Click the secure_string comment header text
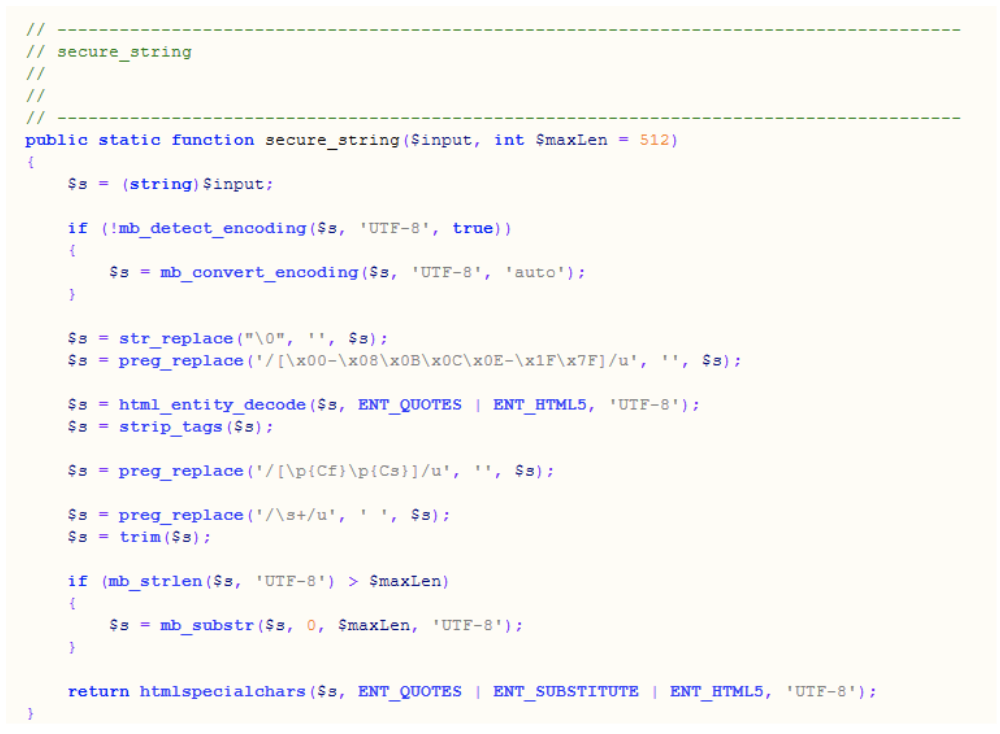1000x734 pixels. (x=124, y=52)
